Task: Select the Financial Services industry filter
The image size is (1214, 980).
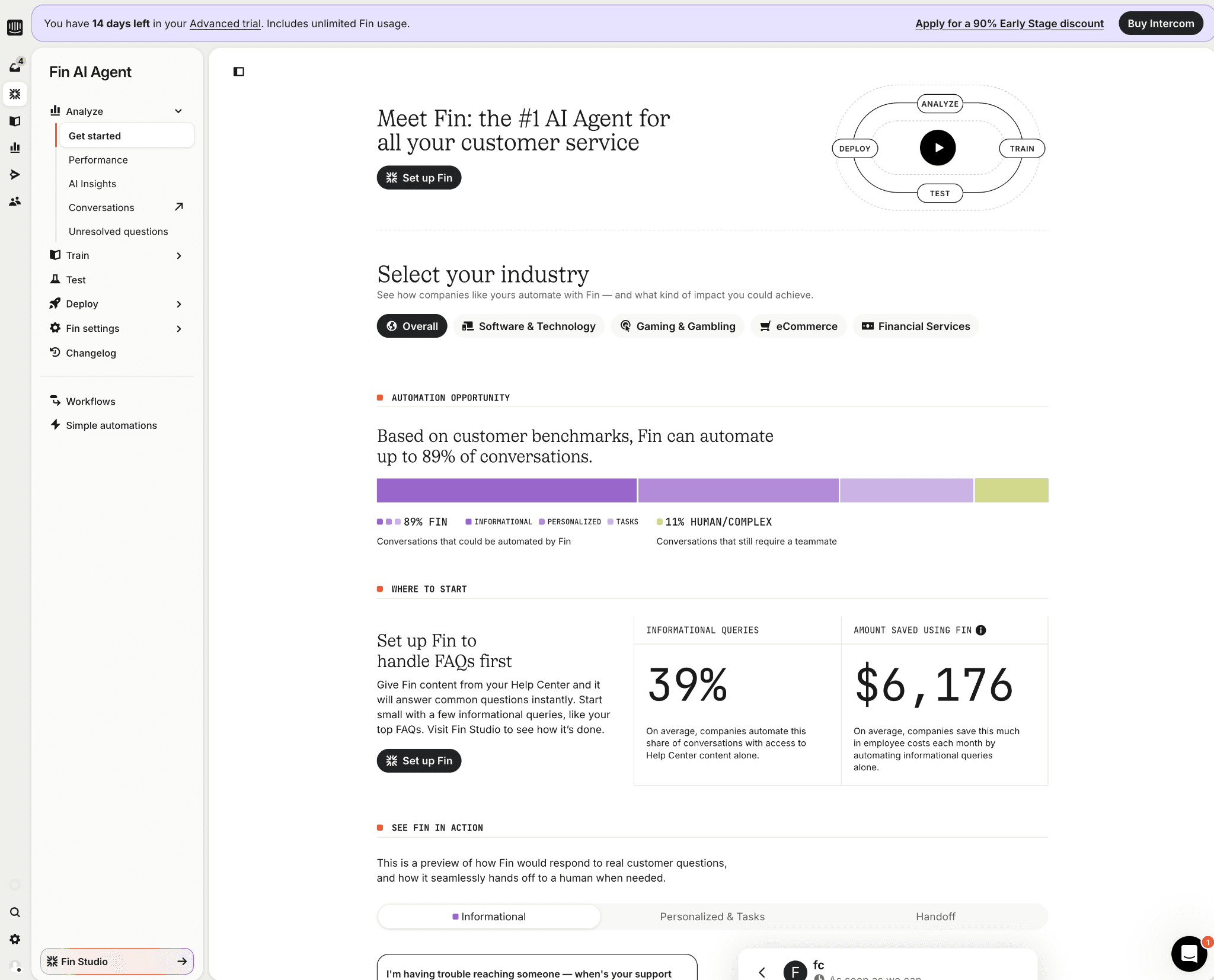Action: (916, 326)
